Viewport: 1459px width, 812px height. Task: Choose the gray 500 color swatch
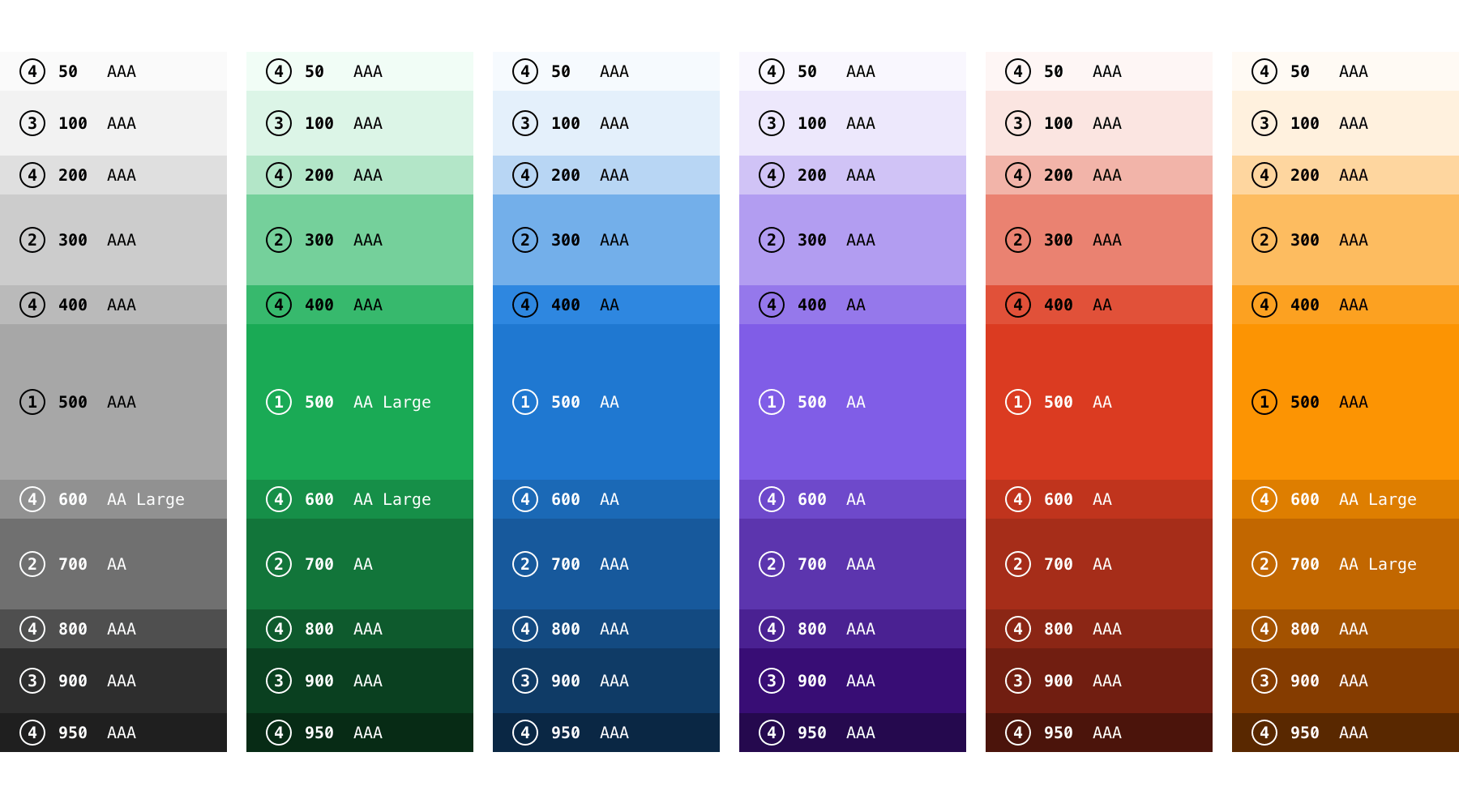(x=113, y=402)
